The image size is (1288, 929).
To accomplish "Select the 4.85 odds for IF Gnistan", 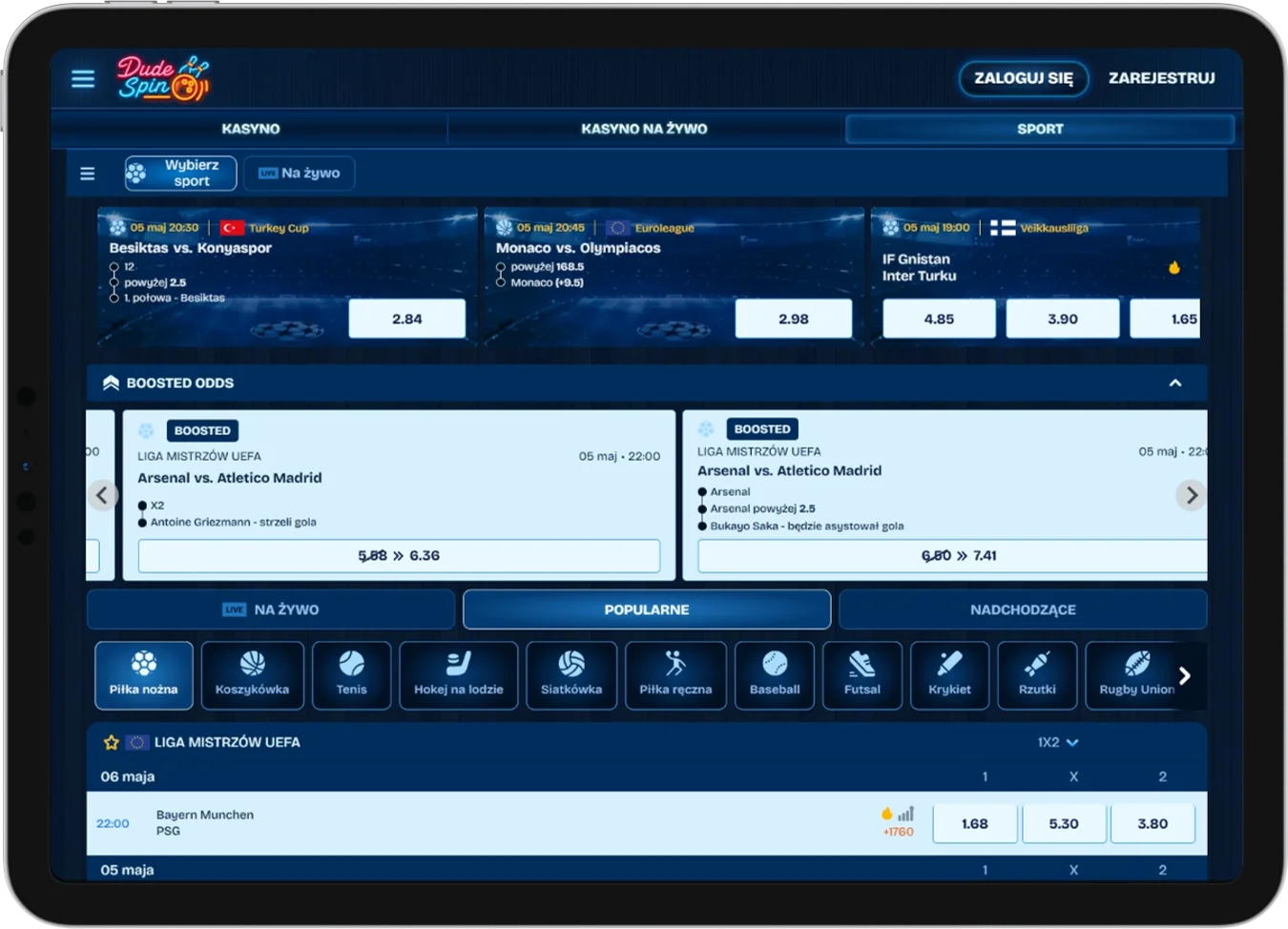I will coord(939,319).
